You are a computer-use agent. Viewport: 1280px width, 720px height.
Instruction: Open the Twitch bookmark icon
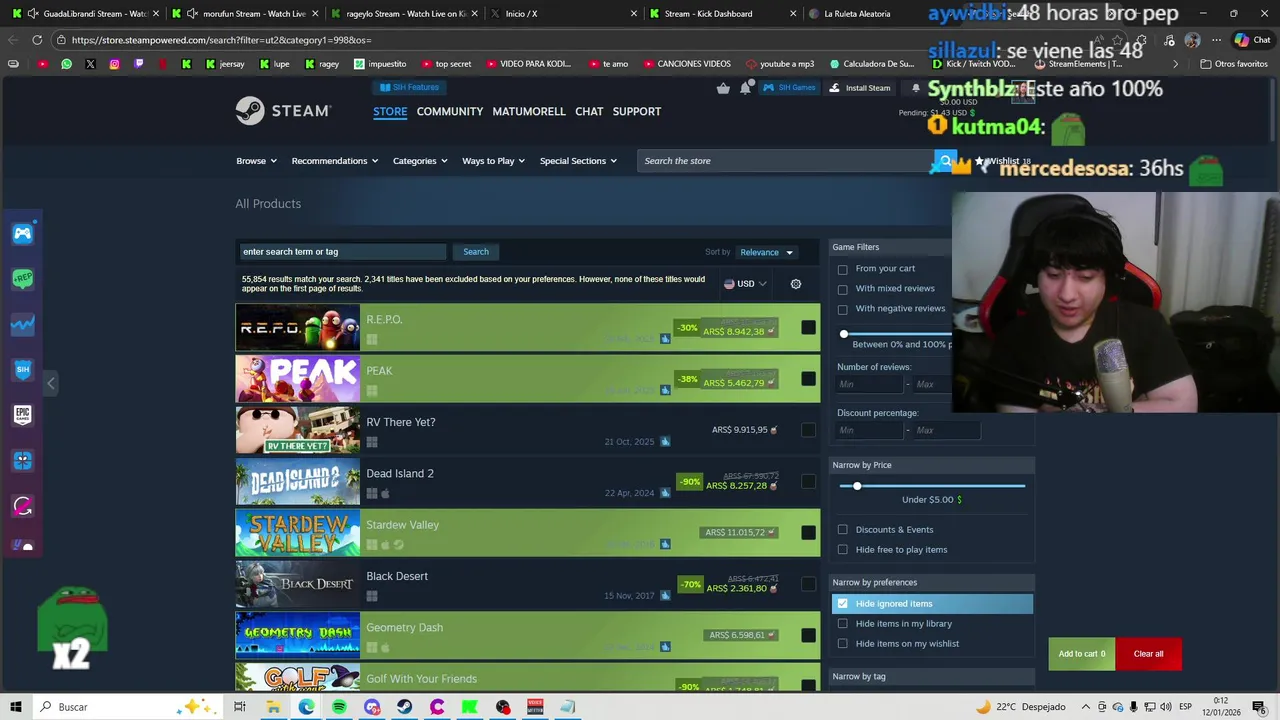138,64
